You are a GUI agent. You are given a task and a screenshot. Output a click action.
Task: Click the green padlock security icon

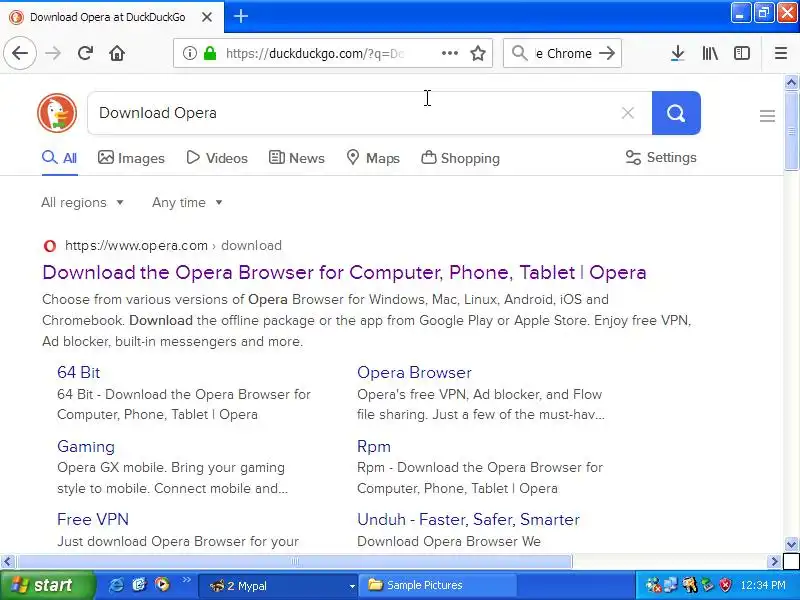click(210, 53)
